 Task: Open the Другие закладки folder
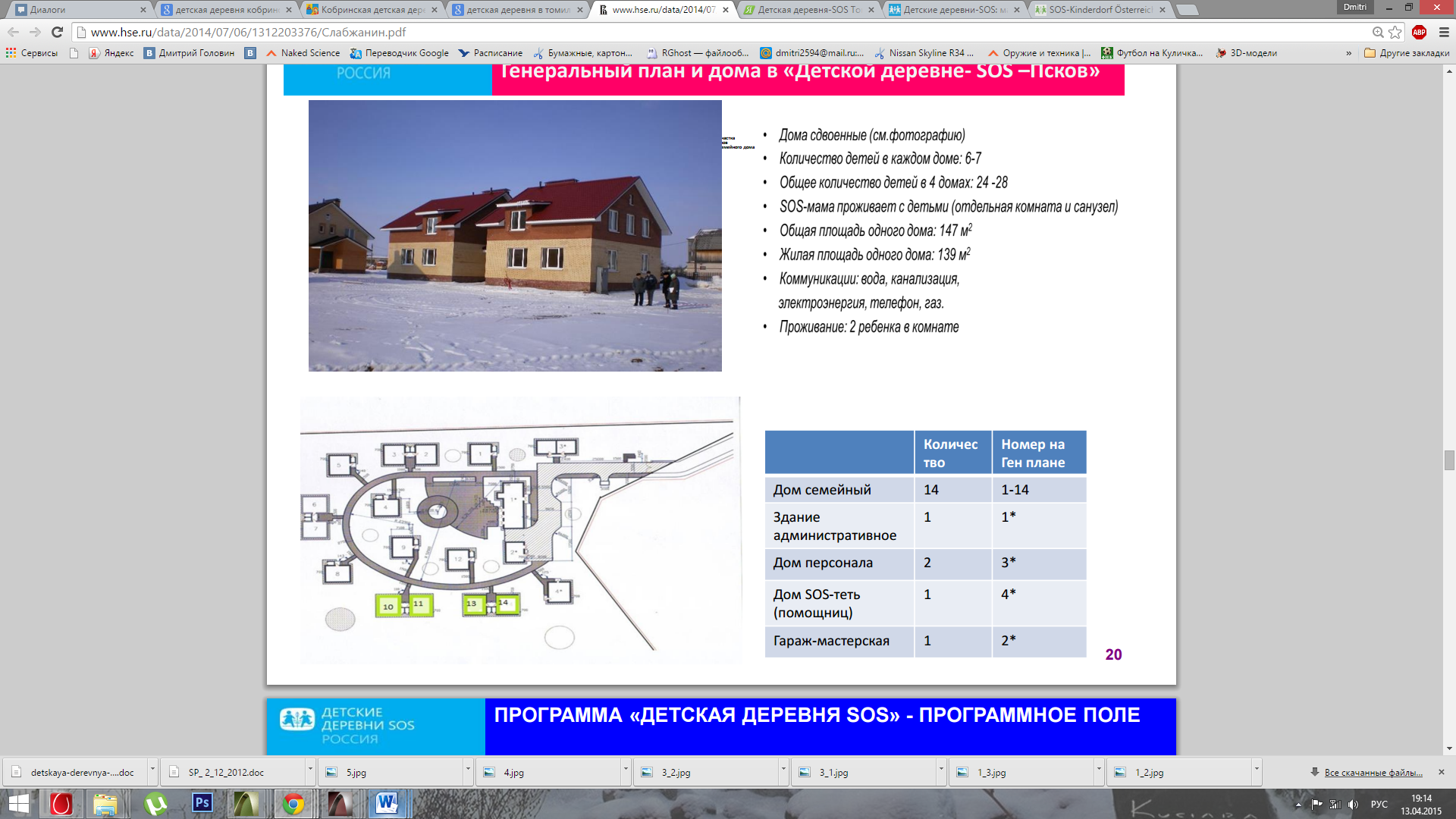tap(1407, 53)
